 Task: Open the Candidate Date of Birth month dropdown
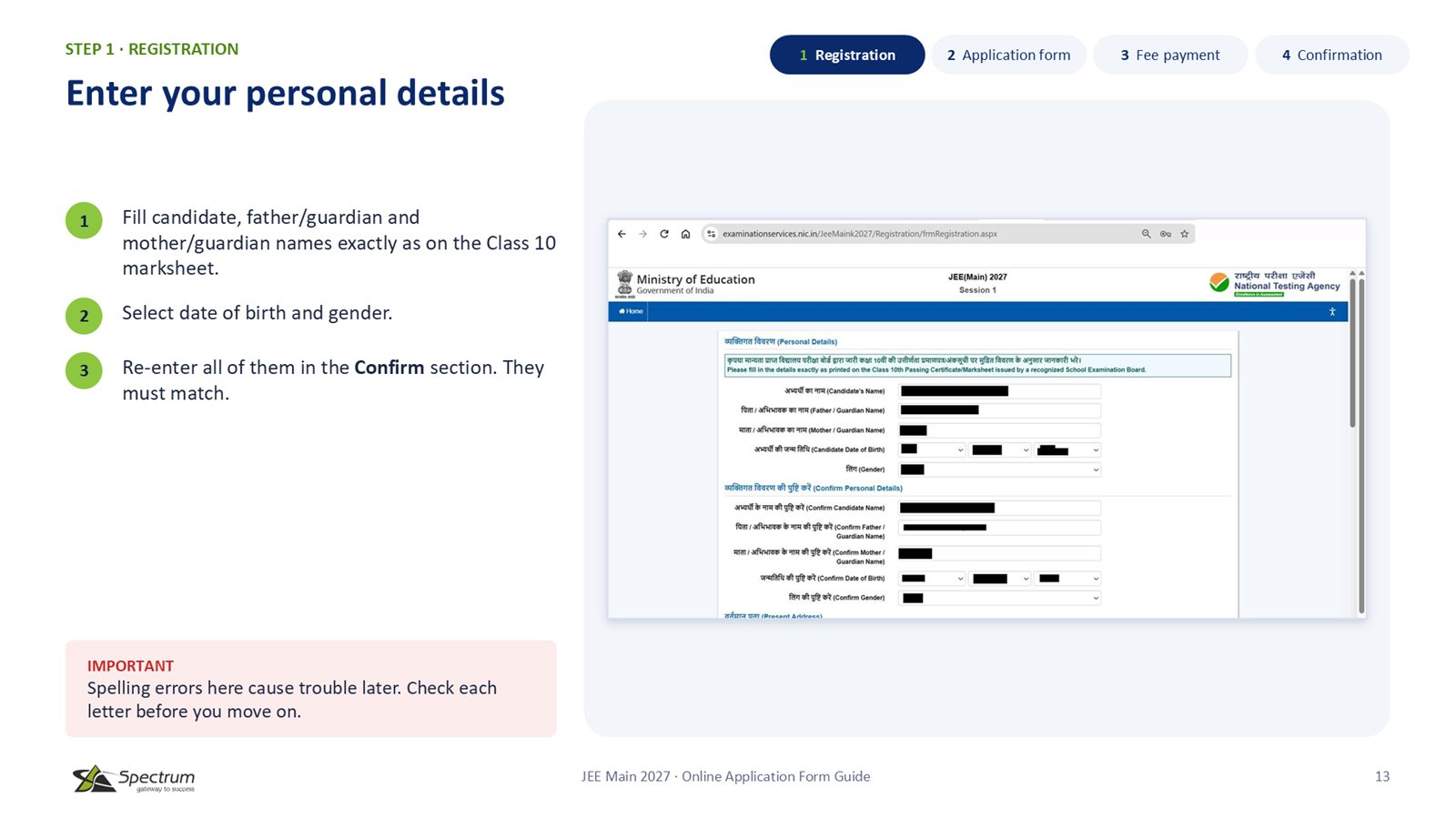1000,450
